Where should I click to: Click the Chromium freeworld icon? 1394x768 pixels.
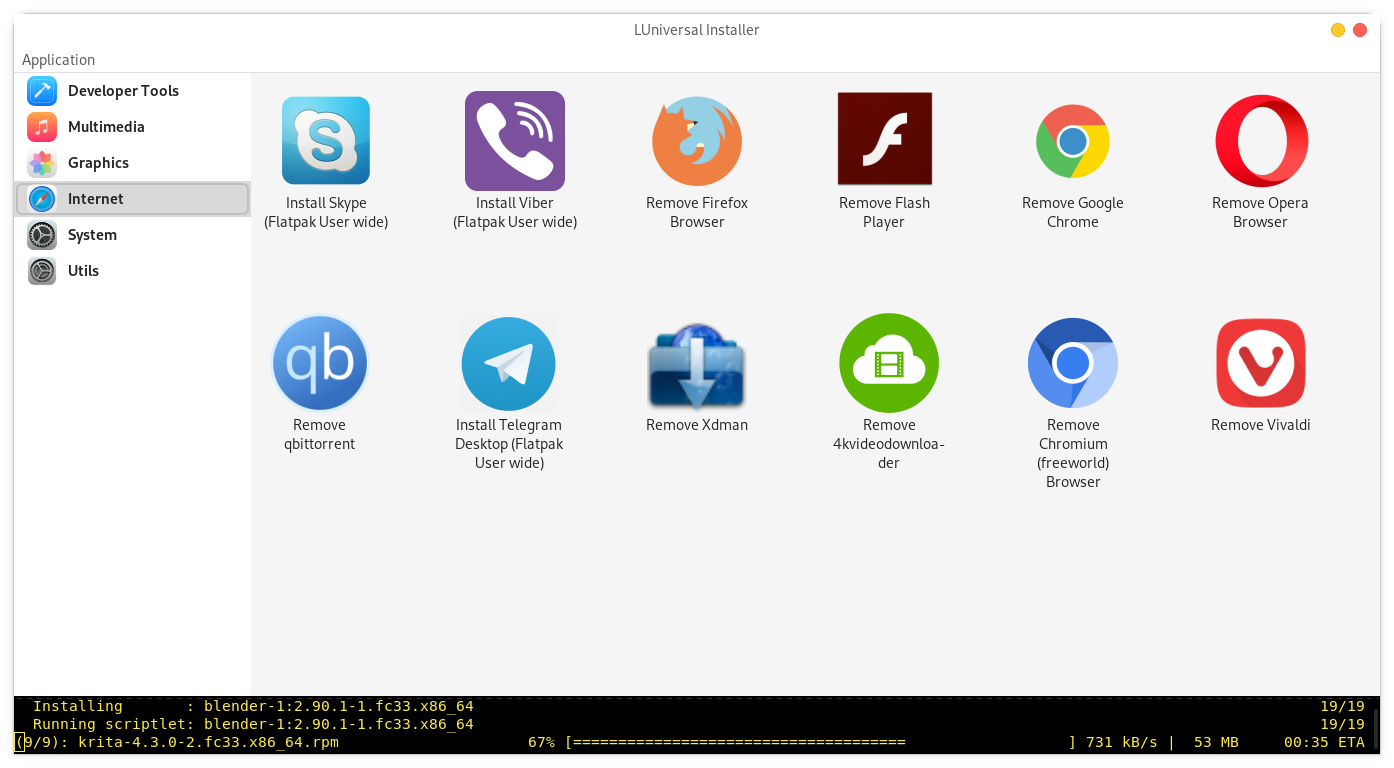pyautogui.click(x=1073, y=363)
